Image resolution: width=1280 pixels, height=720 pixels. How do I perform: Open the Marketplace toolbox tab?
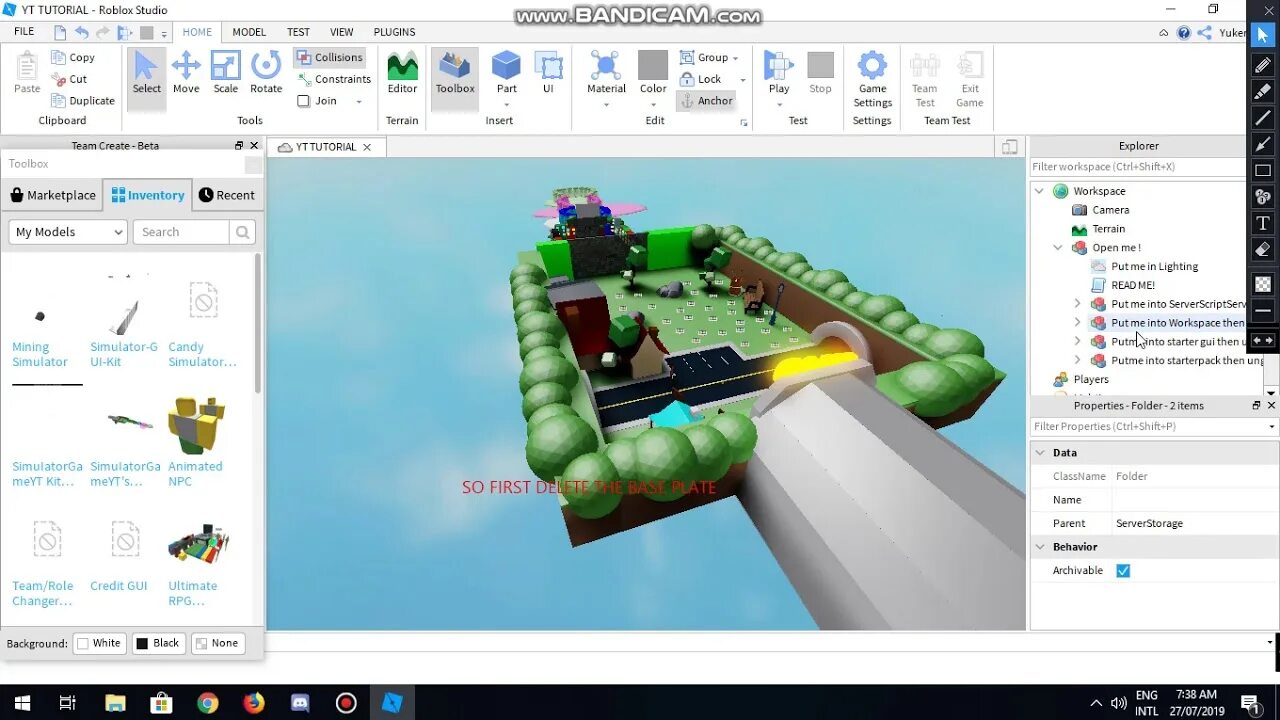53,195
